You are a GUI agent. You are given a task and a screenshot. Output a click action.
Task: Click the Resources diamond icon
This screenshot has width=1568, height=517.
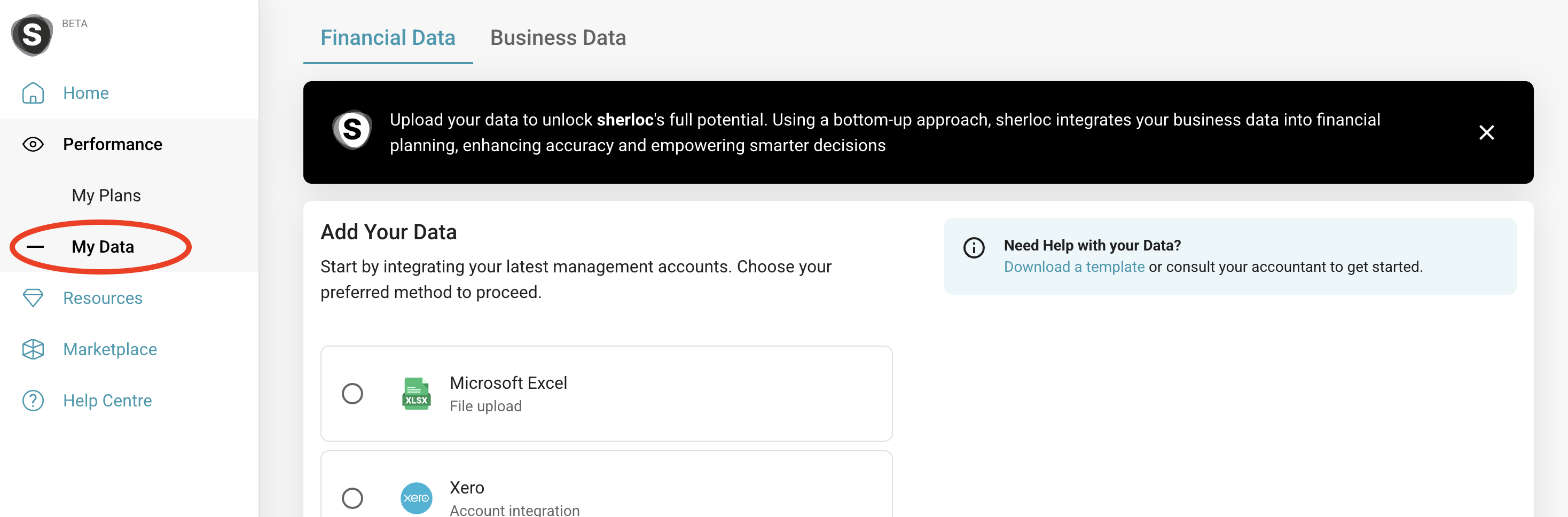(x=33, y=298)
